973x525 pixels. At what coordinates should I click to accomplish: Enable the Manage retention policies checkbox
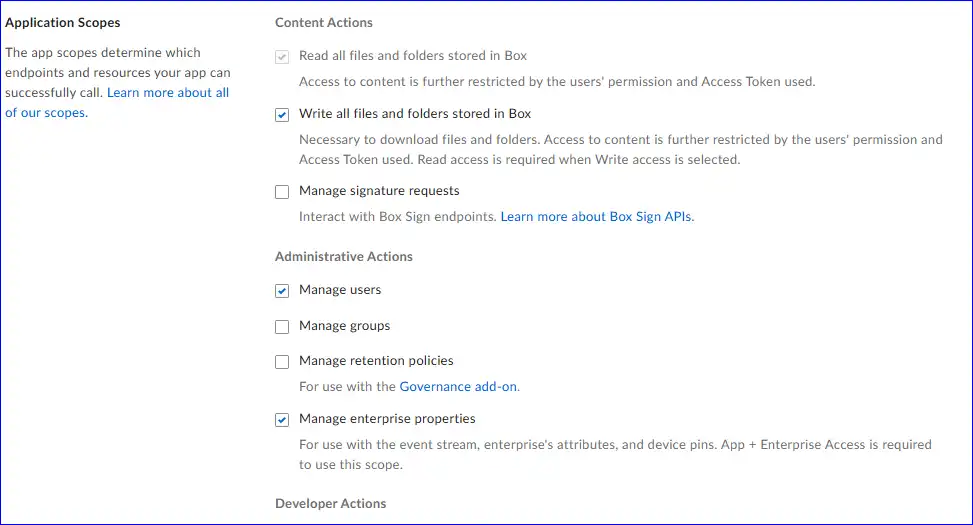(x=282, y=362)
